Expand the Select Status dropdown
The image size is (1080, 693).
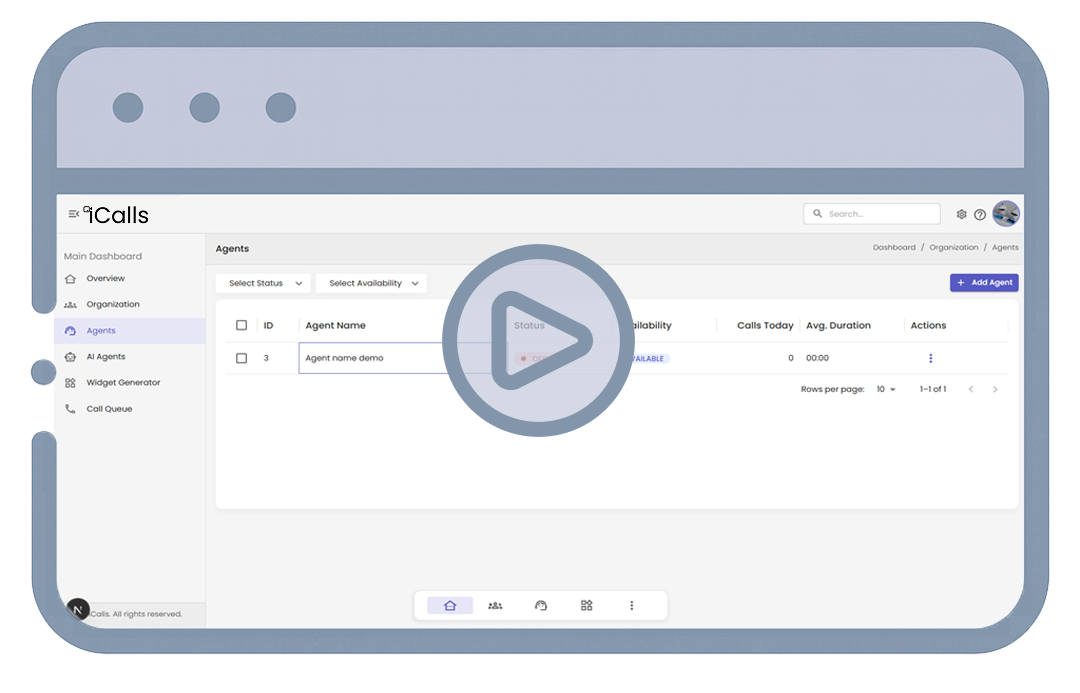tap(263, 283)
